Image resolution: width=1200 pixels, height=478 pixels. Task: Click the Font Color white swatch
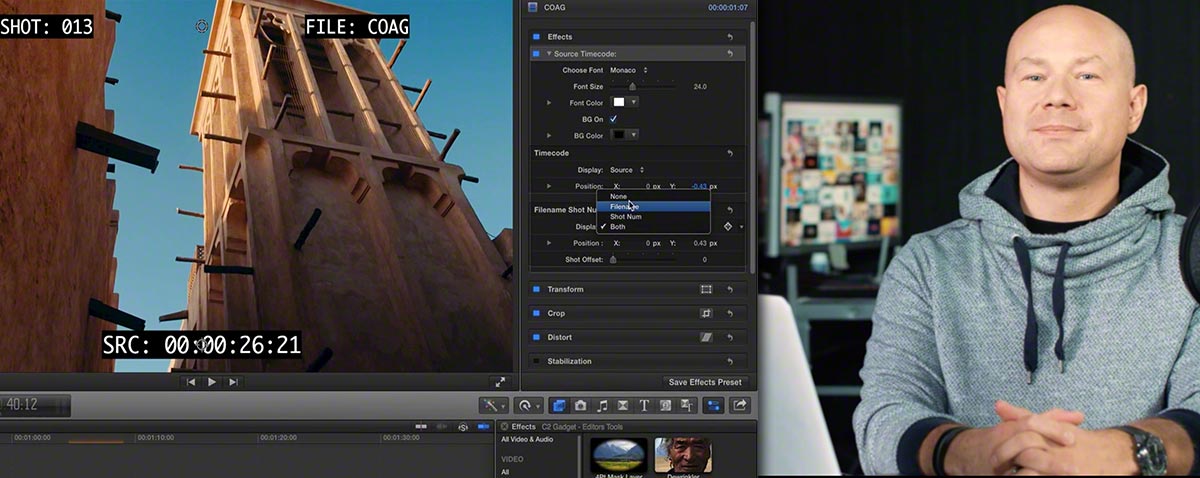(x=619, y=102)
